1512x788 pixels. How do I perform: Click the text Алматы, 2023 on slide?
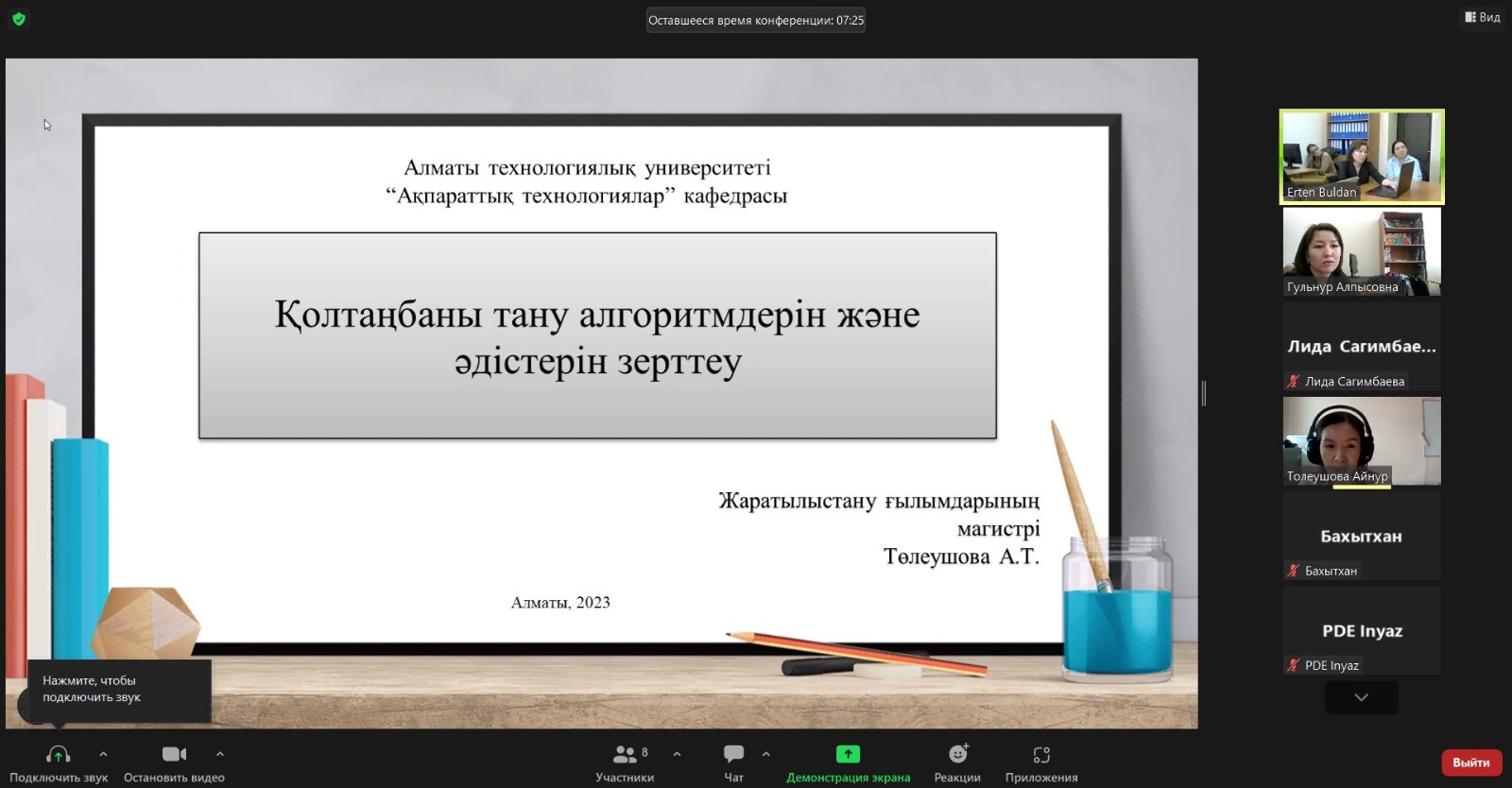[560, 603]
